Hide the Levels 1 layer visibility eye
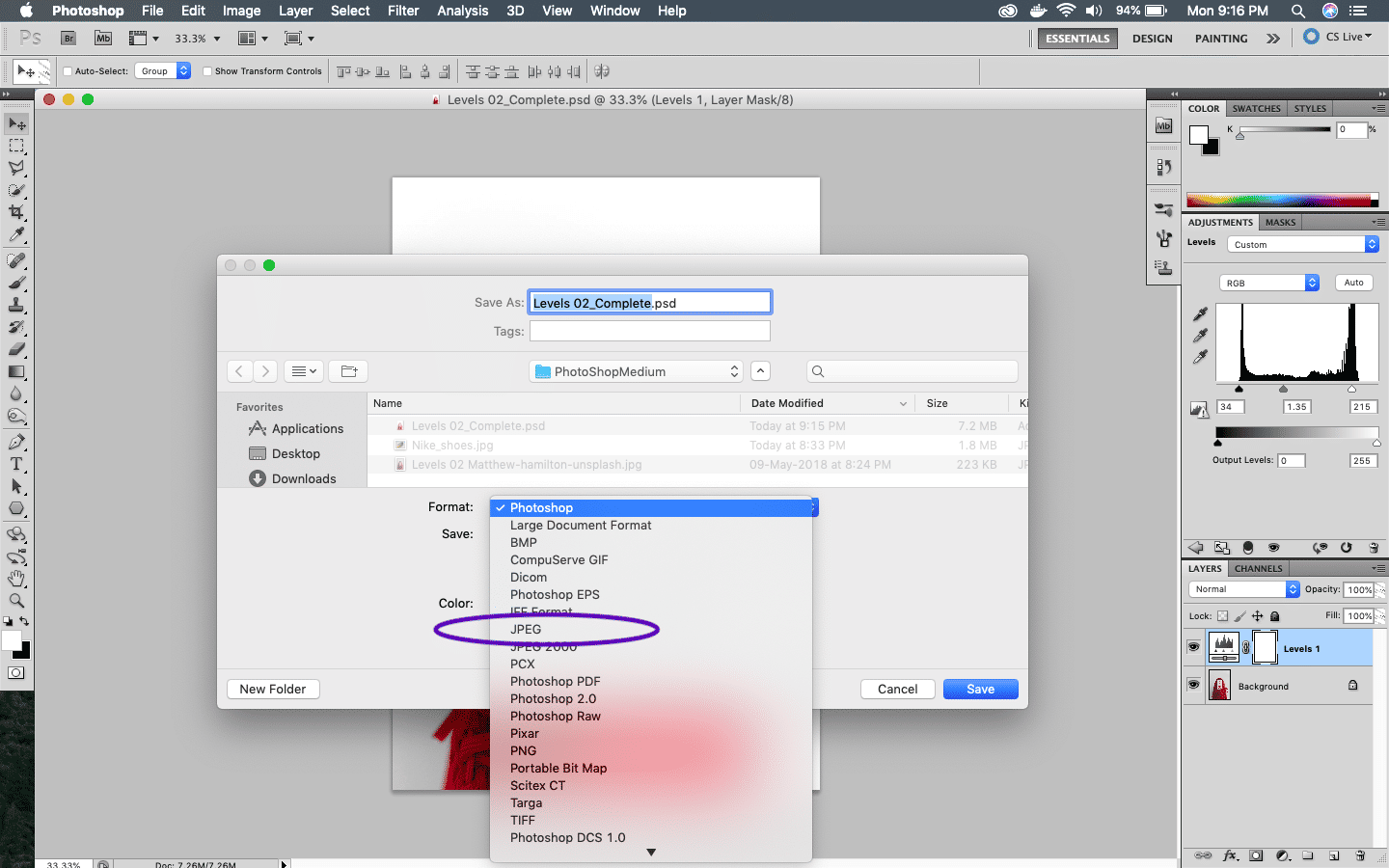1389x868 pixels. [1193, 647]
